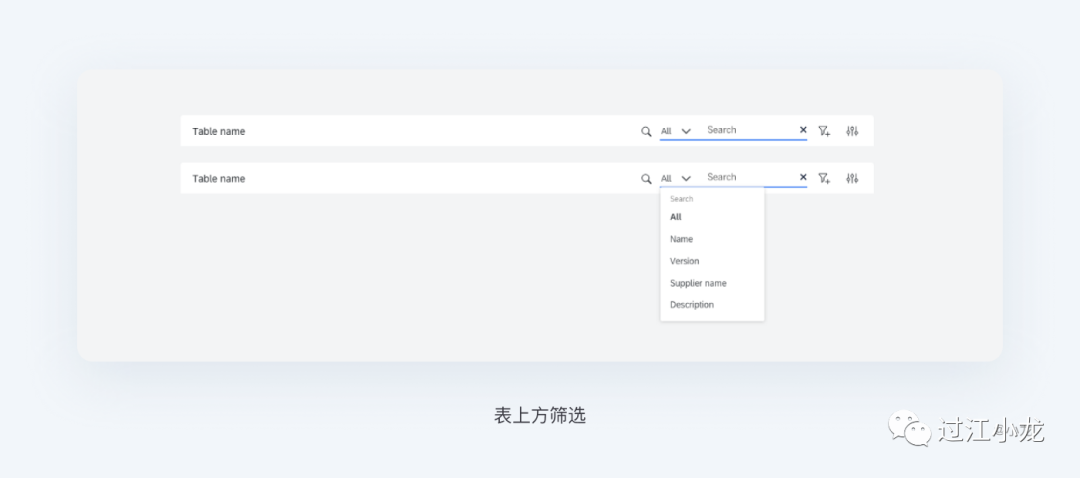Image resolution: width=1080 pixels, height=478 pixels.
Task: Select the bold All option in the dropdown list
Action: pyautogui.click(x=676, y=217)
